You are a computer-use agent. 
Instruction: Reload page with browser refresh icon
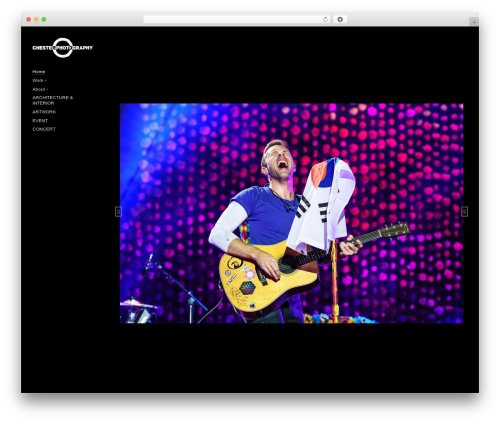325,19
